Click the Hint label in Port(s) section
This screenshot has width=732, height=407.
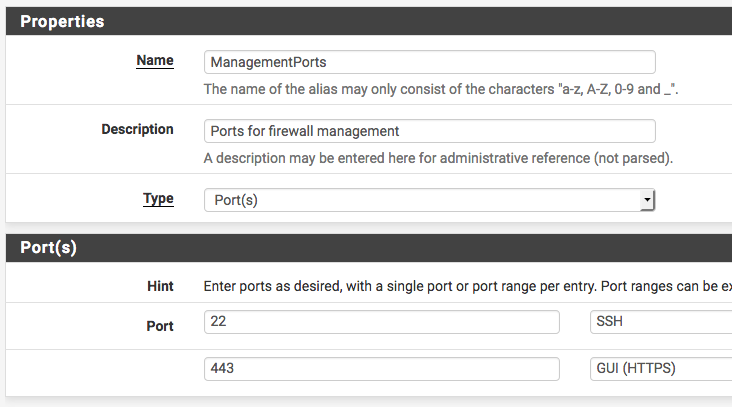(x=160, y=286)
